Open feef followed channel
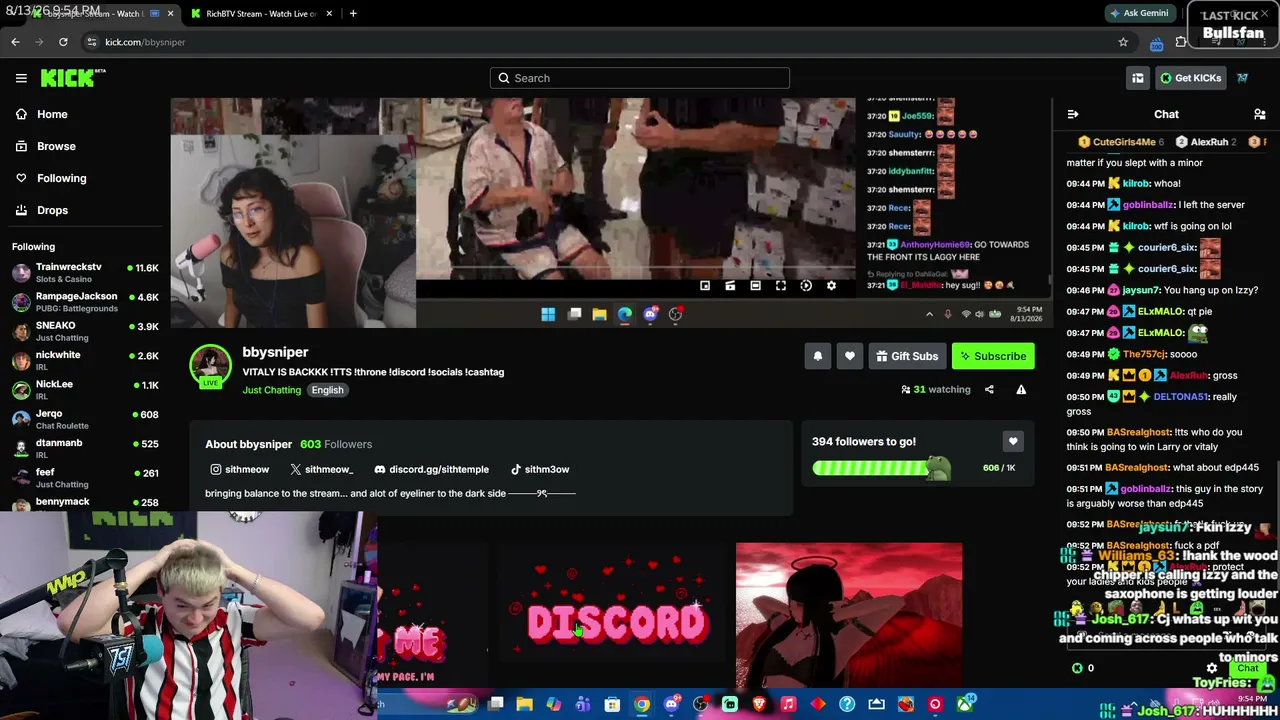 click(85, 476)
